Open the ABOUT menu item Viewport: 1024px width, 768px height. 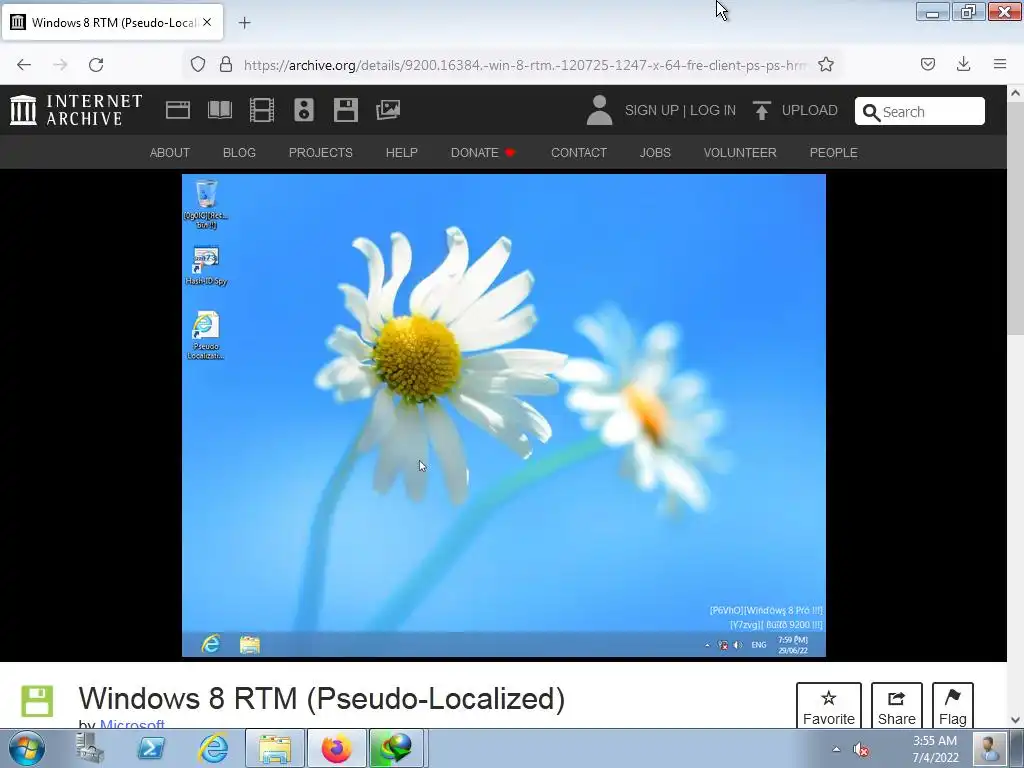tap(170, 153)
